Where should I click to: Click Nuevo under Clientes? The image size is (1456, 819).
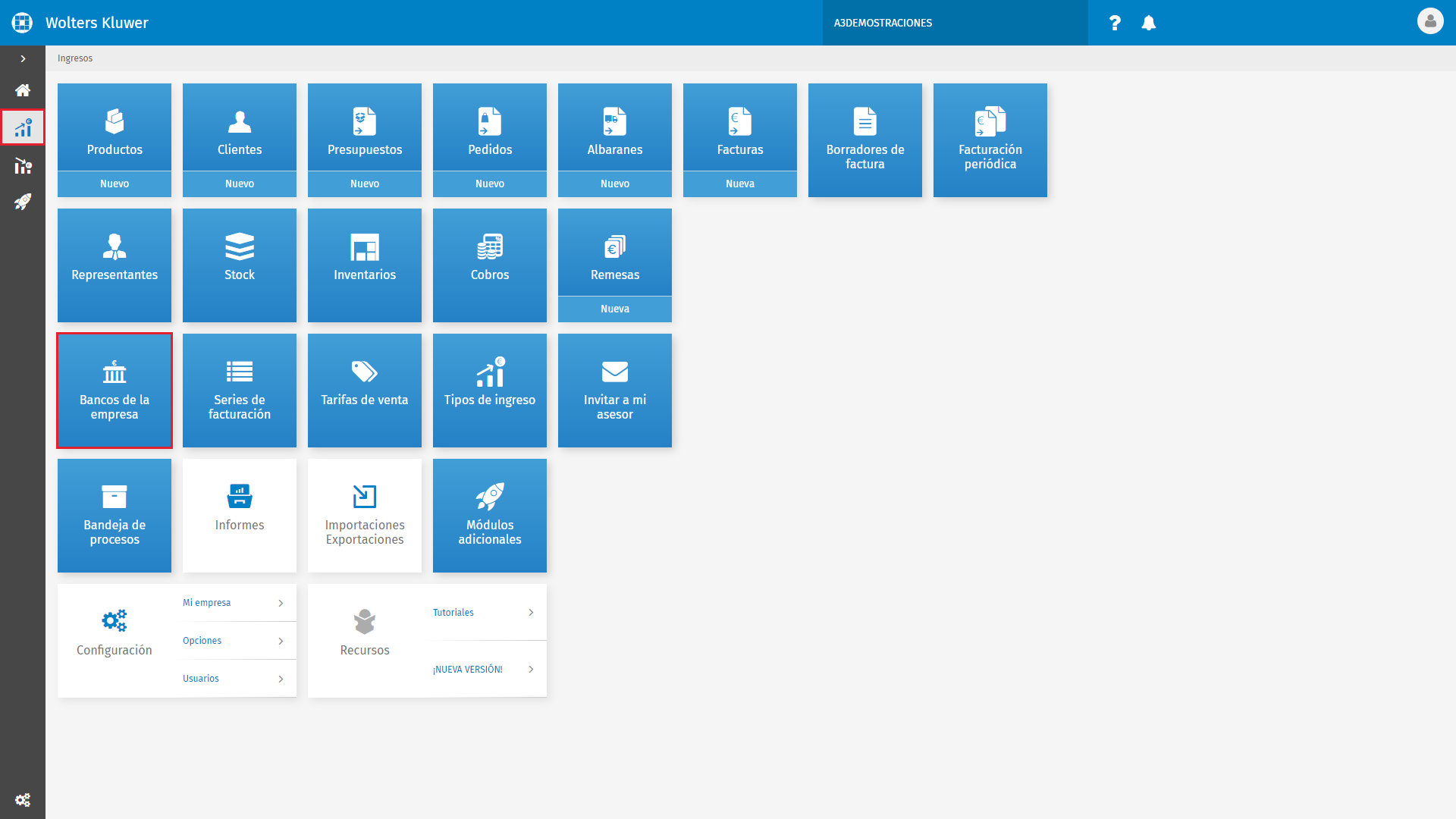(240, 184)
